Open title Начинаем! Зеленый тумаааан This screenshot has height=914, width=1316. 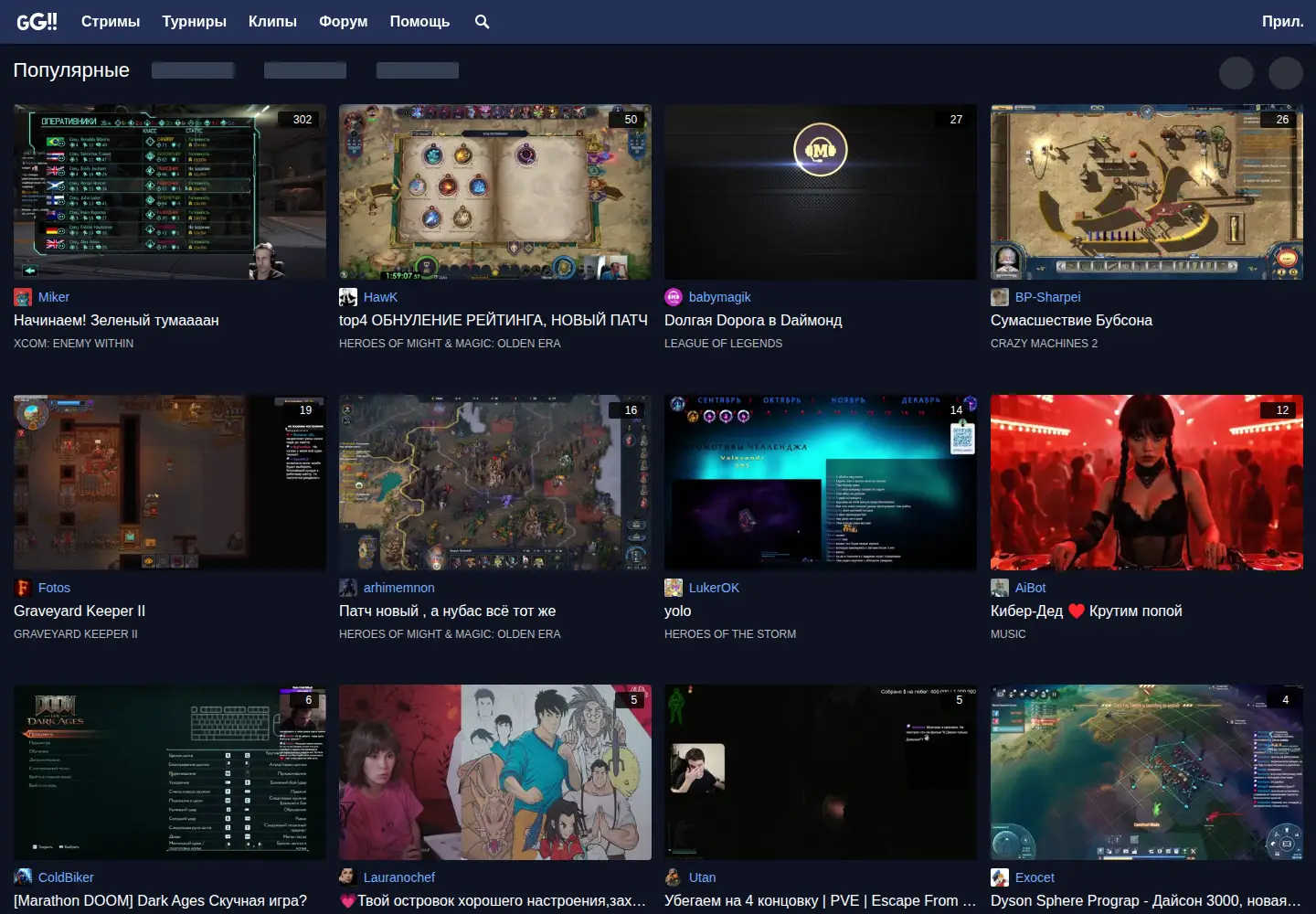coord(116,320)
